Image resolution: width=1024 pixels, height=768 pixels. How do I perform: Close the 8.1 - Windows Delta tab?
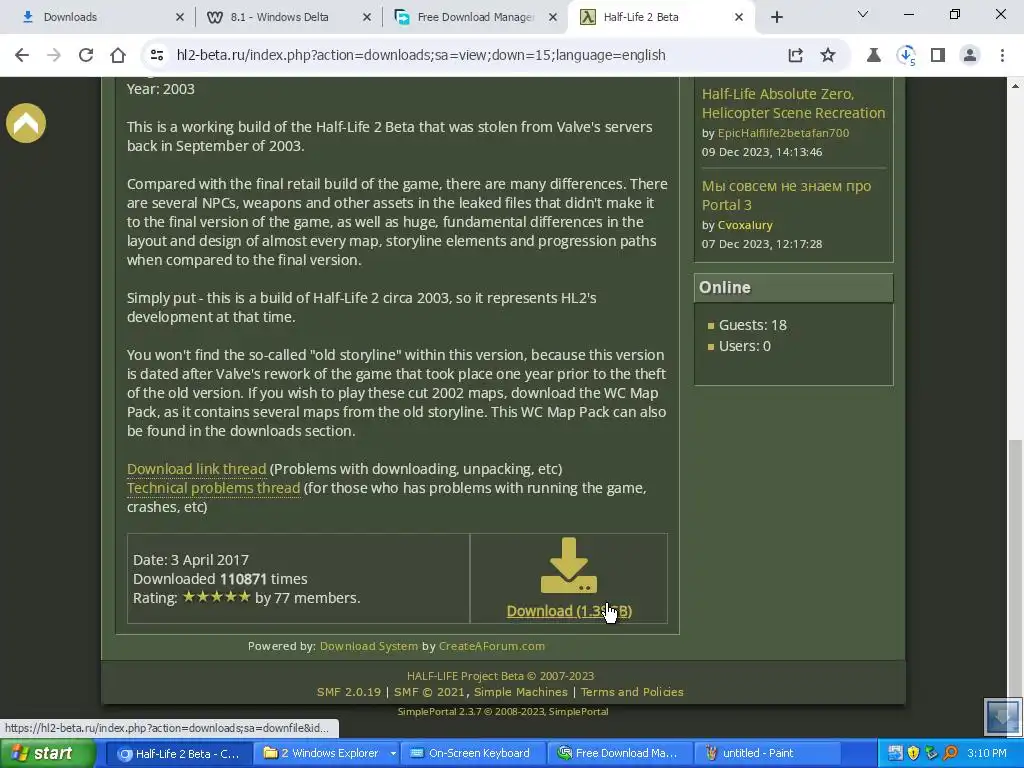point(367,18)
